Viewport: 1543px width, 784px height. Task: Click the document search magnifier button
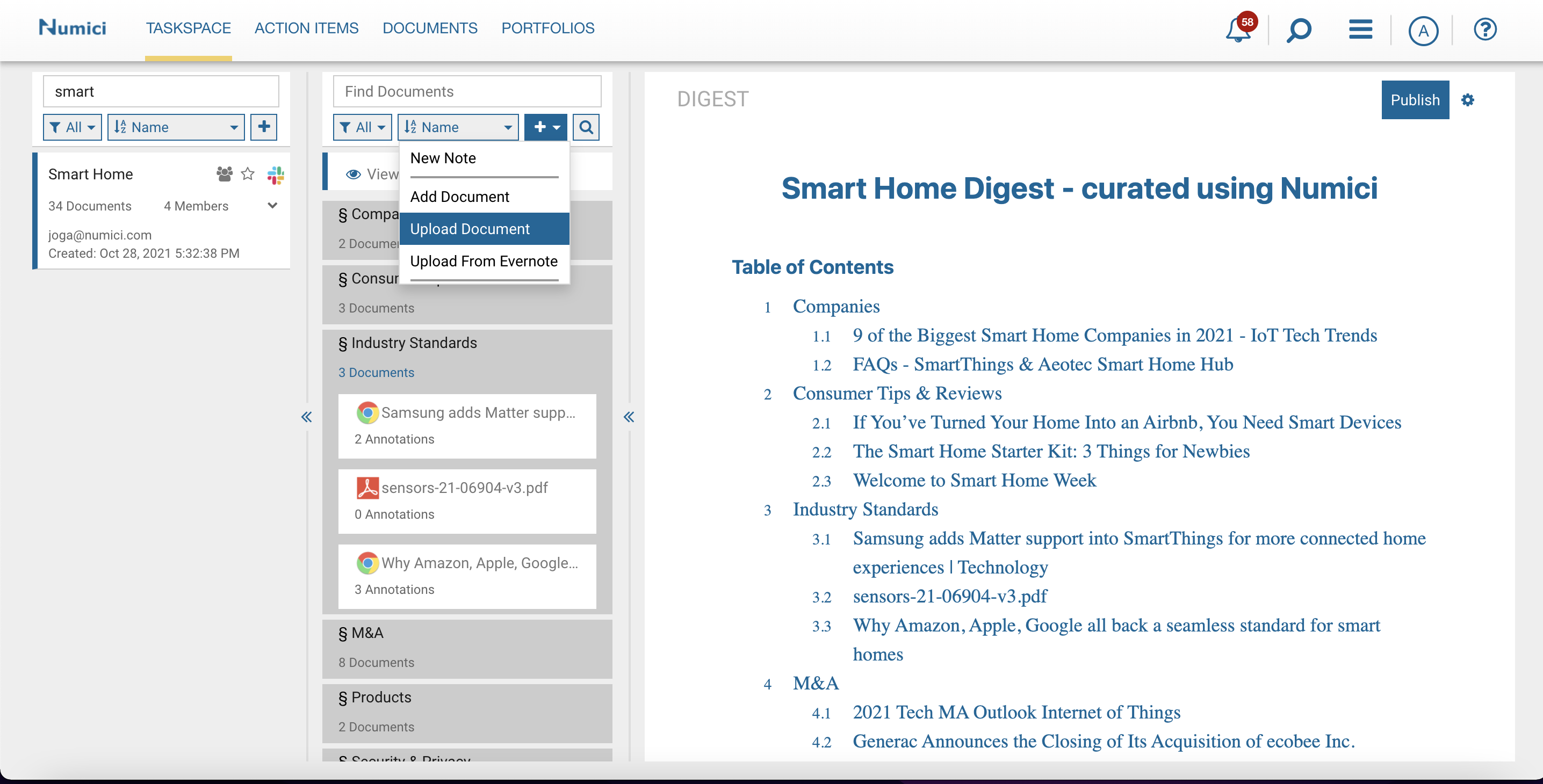pos(586,127)
